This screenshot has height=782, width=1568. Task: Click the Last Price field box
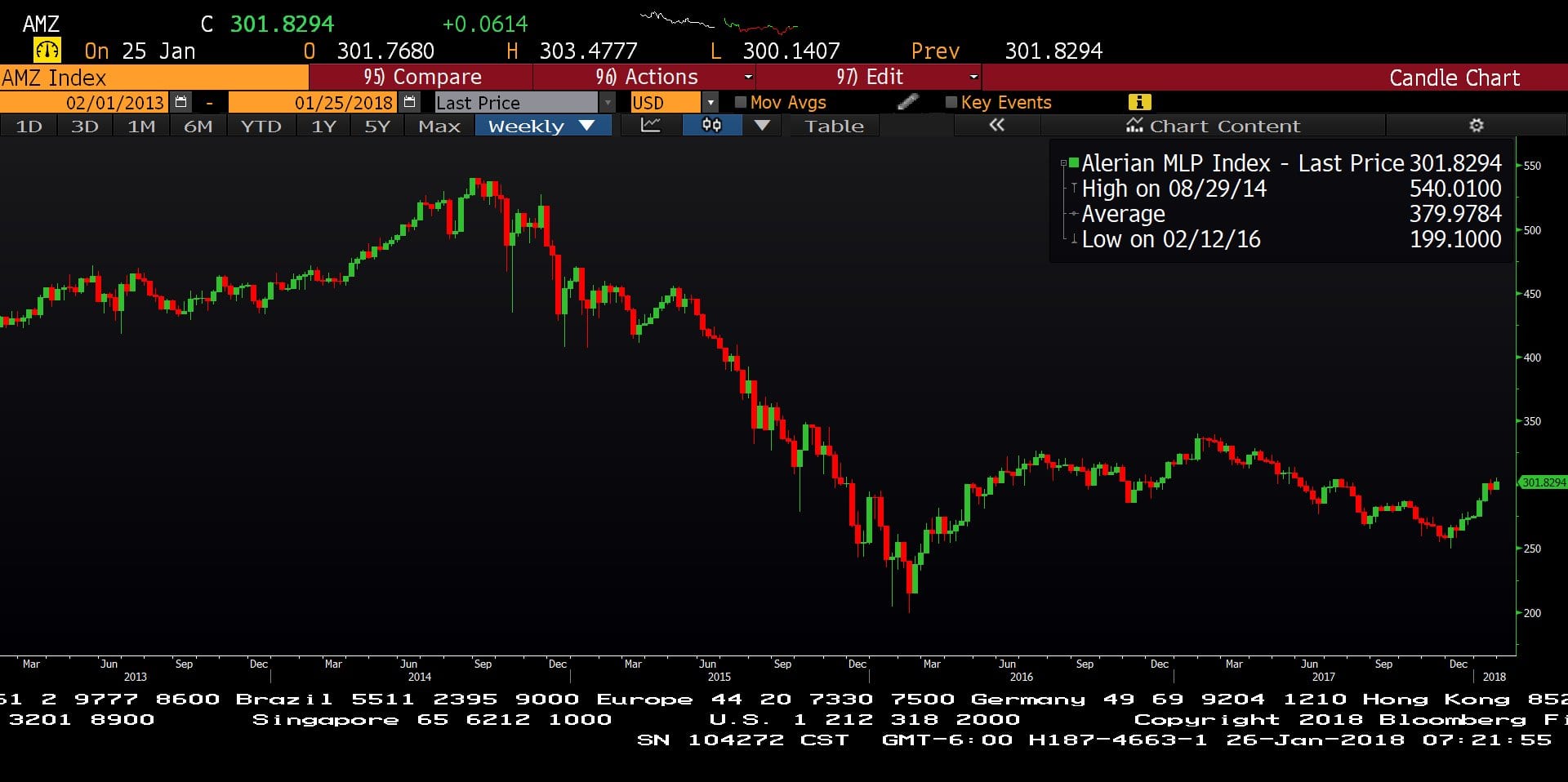pyautogui.click(x=516, y=103)
